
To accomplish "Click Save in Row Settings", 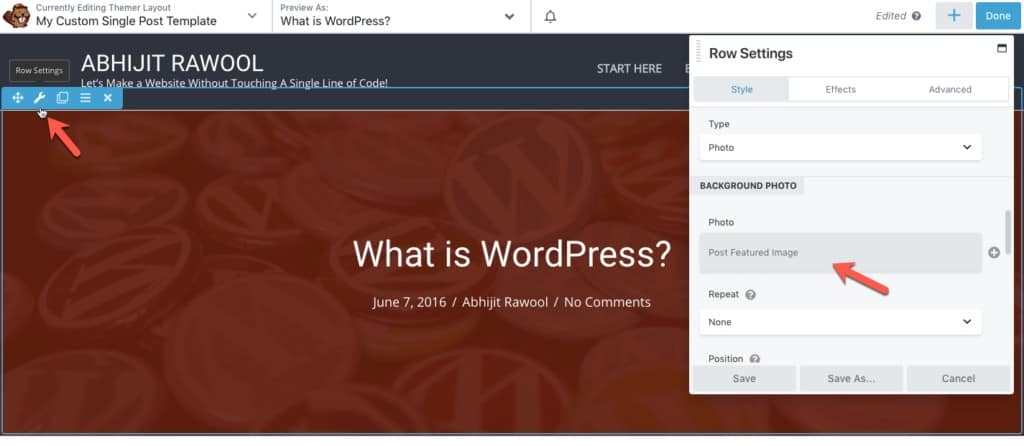I will (x=744, y=379).
